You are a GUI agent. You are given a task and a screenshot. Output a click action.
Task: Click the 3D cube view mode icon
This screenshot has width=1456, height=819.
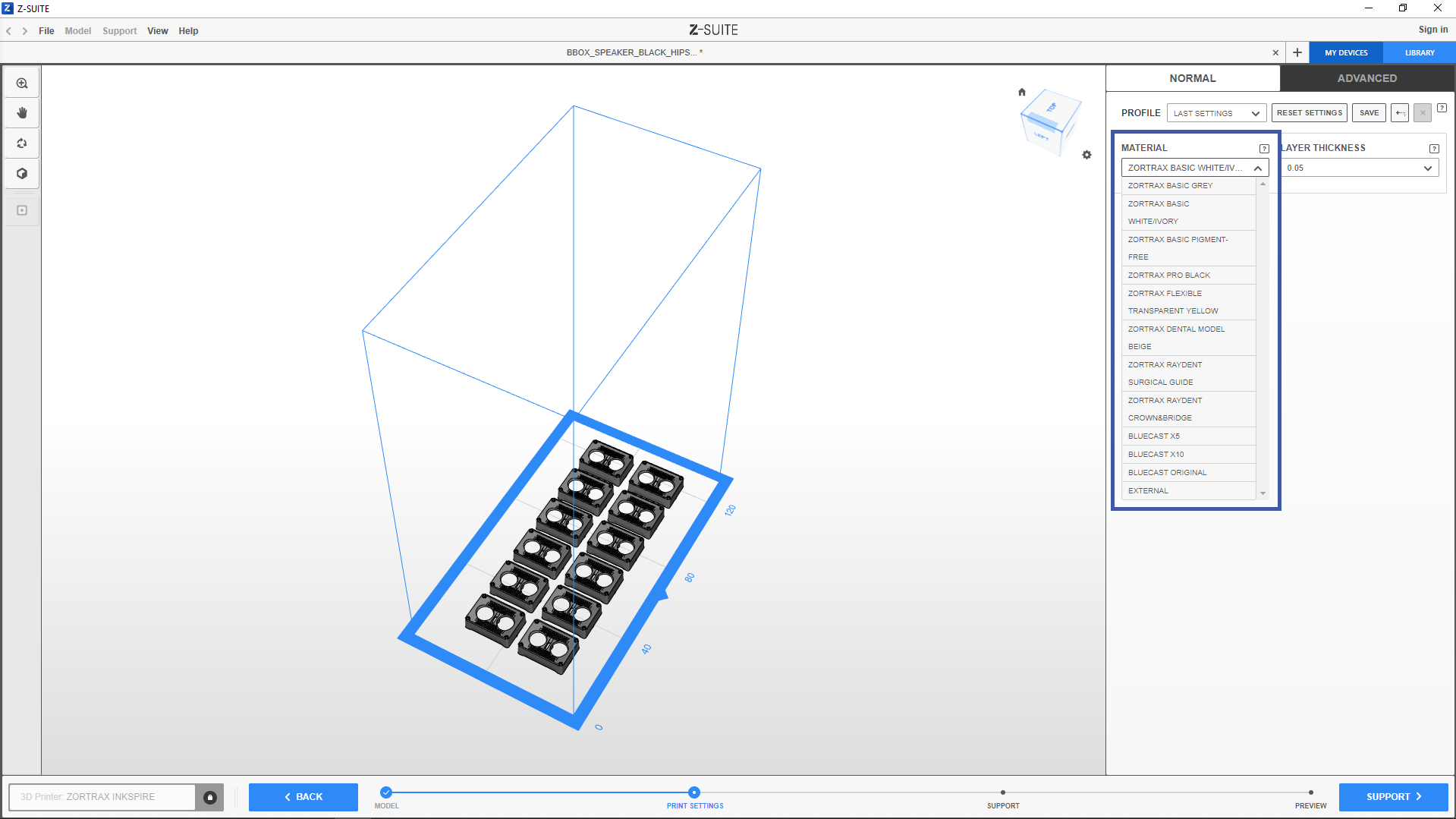point(22,174)
